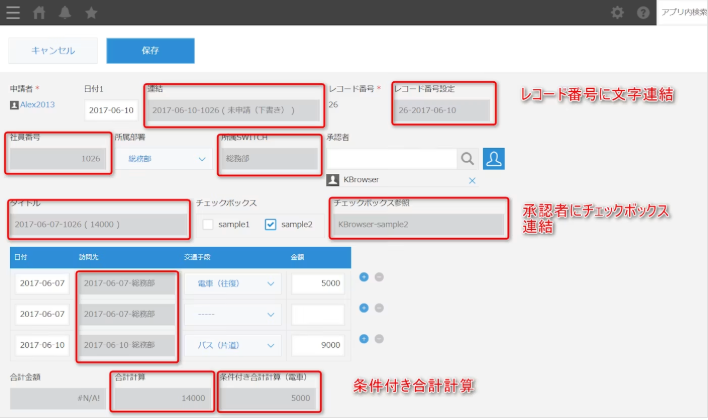Open the help question mark icon

pyautogui.click(x=643, y=12)
